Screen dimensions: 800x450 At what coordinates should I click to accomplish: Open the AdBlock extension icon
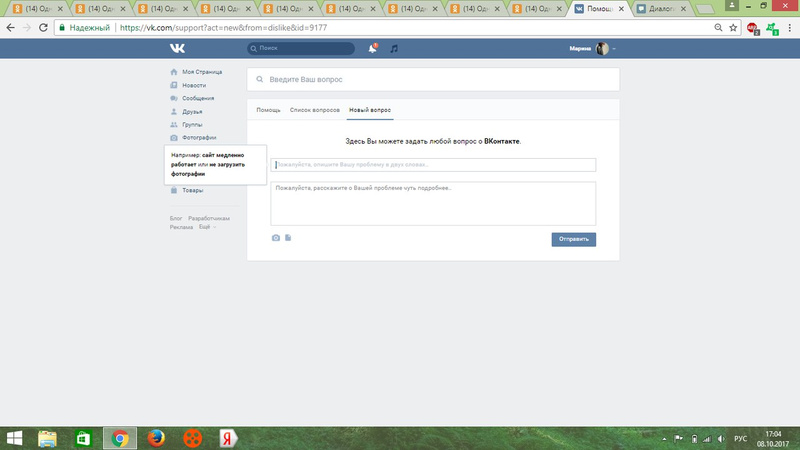click(x=752, y=27)
